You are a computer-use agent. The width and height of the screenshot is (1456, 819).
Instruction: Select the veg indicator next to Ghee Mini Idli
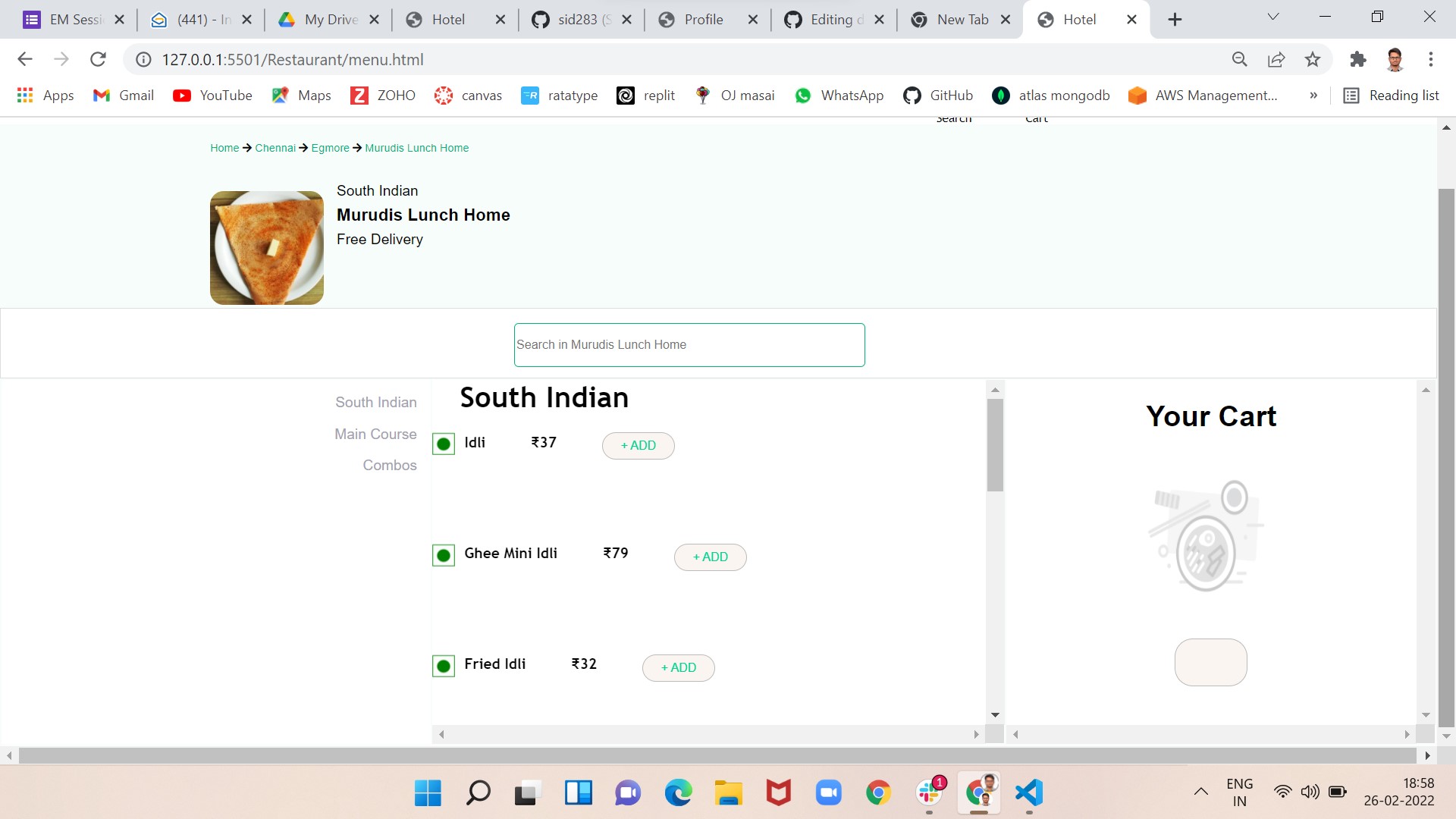pos(444,554)
